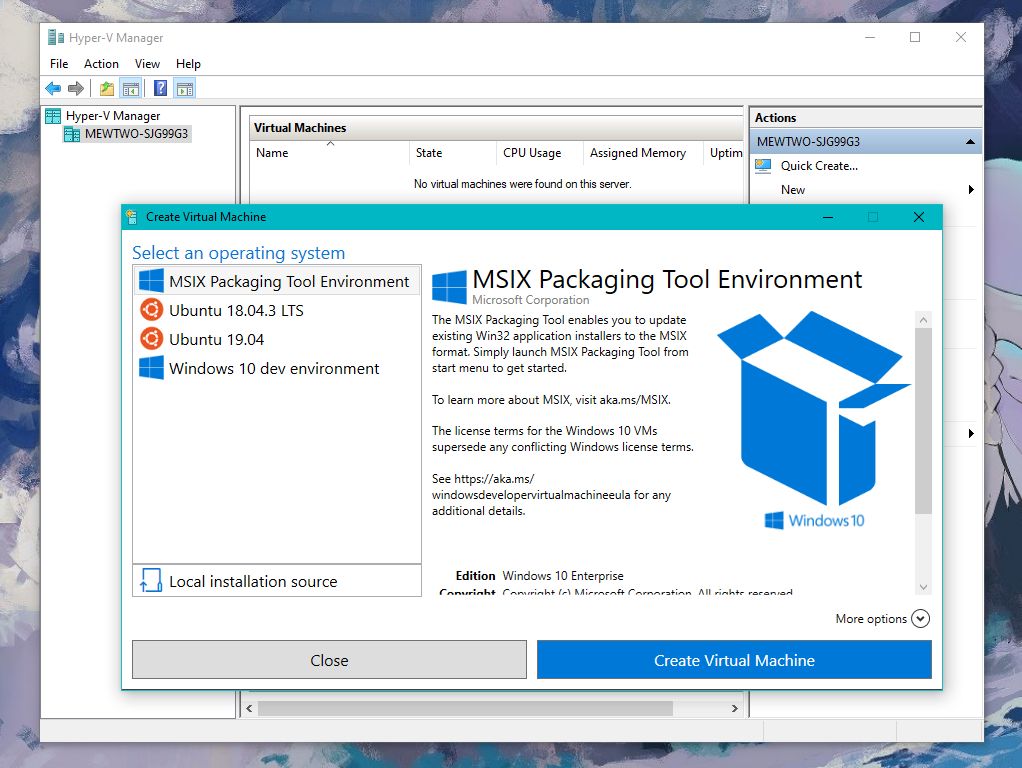
Task: Select MSIX Packaging Tool Environment in OS list
Action: click(x=277, y=281)
